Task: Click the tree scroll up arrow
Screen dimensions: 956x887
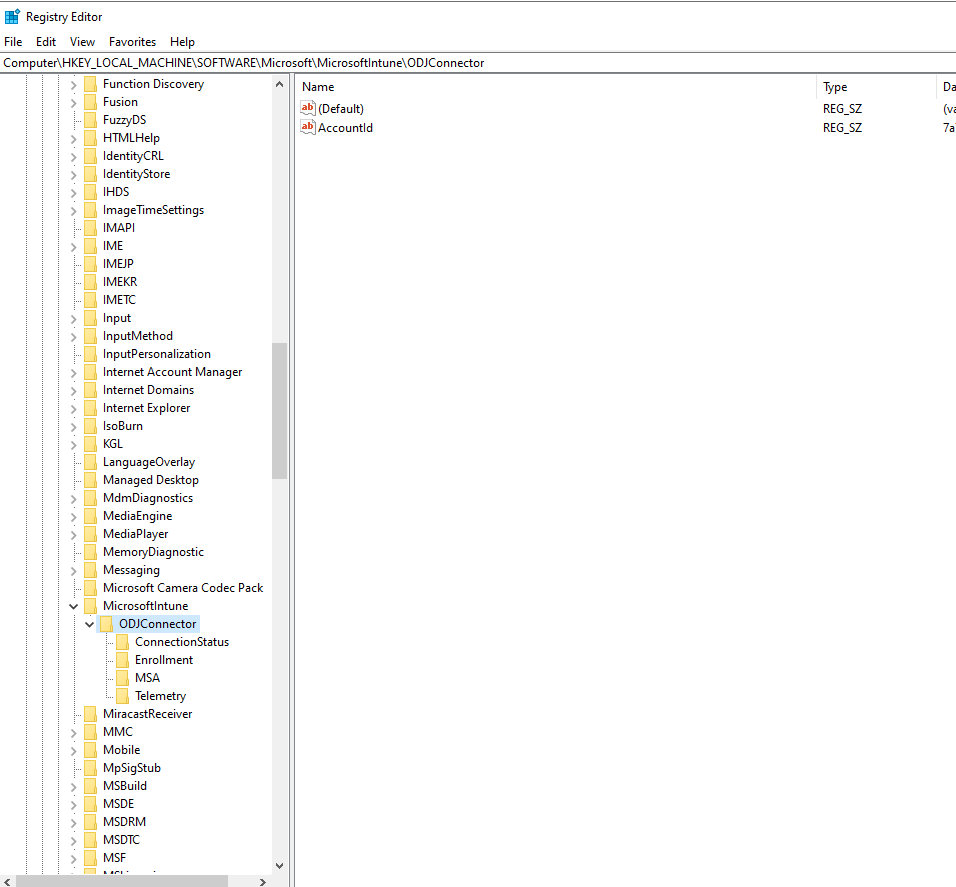Action: point(279,84)
